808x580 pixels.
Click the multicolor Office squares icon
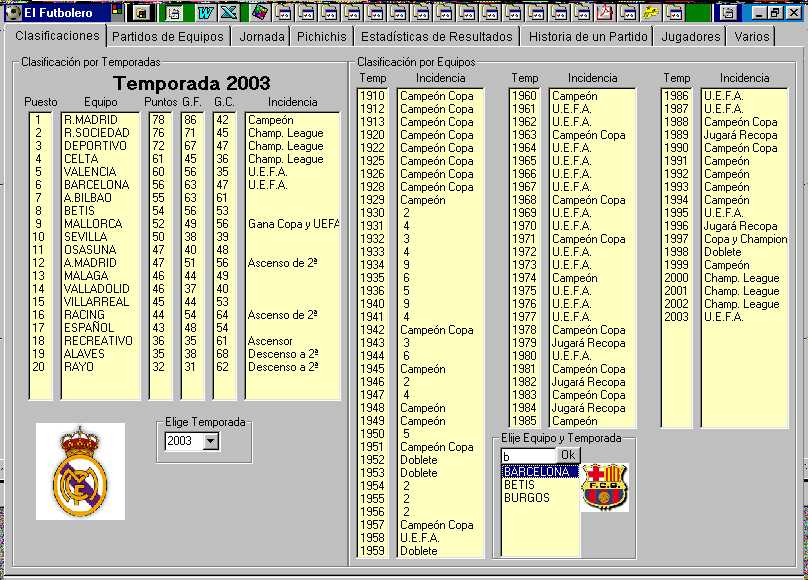(x=117, y=9)
